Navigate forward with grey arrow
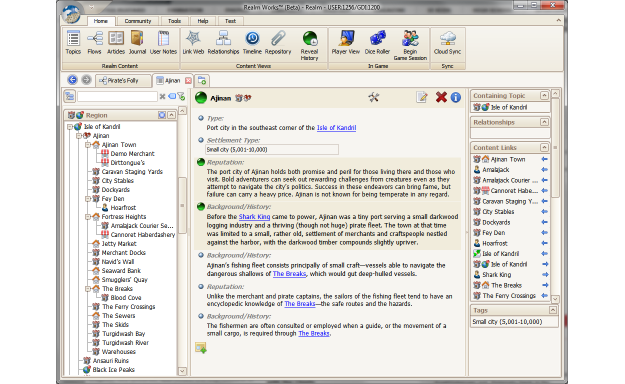Image resolution: width=625 pixels, height=384 pixels. (x=86, y=80)
